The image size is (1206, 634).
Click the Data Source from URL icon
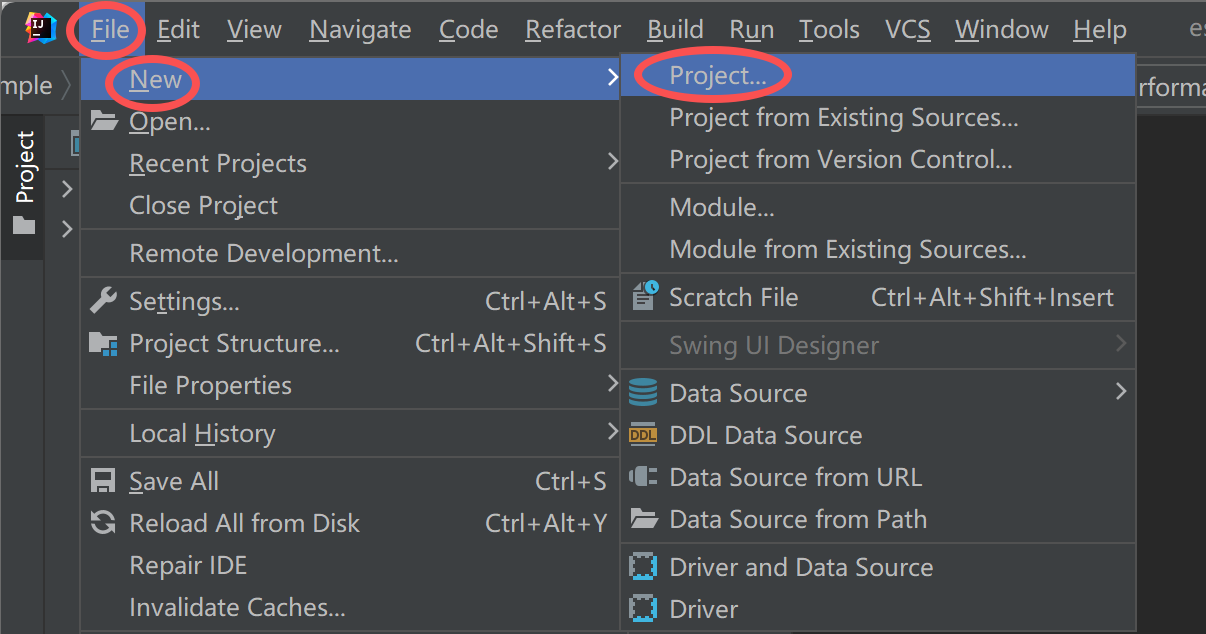pos(643,477)
